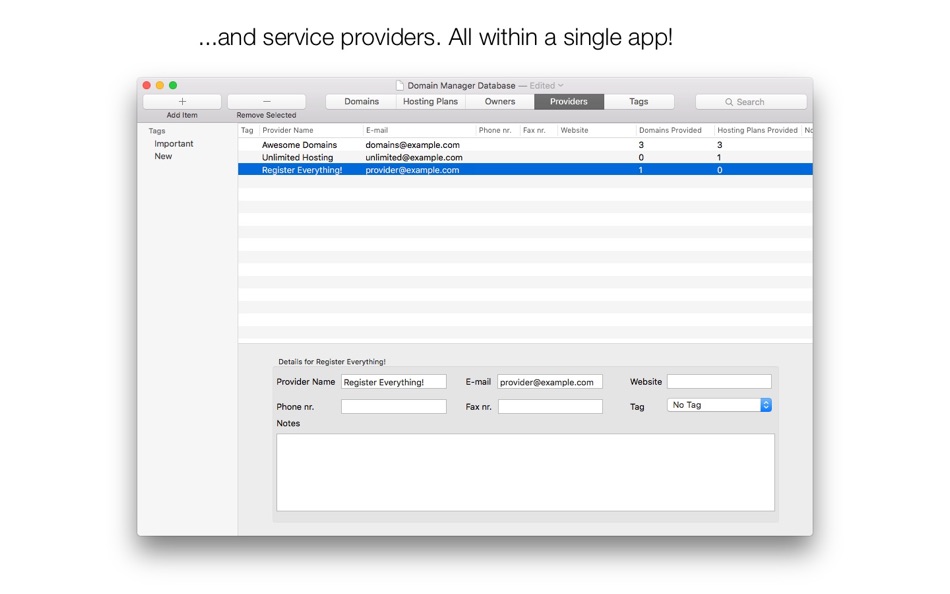The height and width of the screenshot is (594, 950).
Task: Click the Tag column header
Action: 248,130
